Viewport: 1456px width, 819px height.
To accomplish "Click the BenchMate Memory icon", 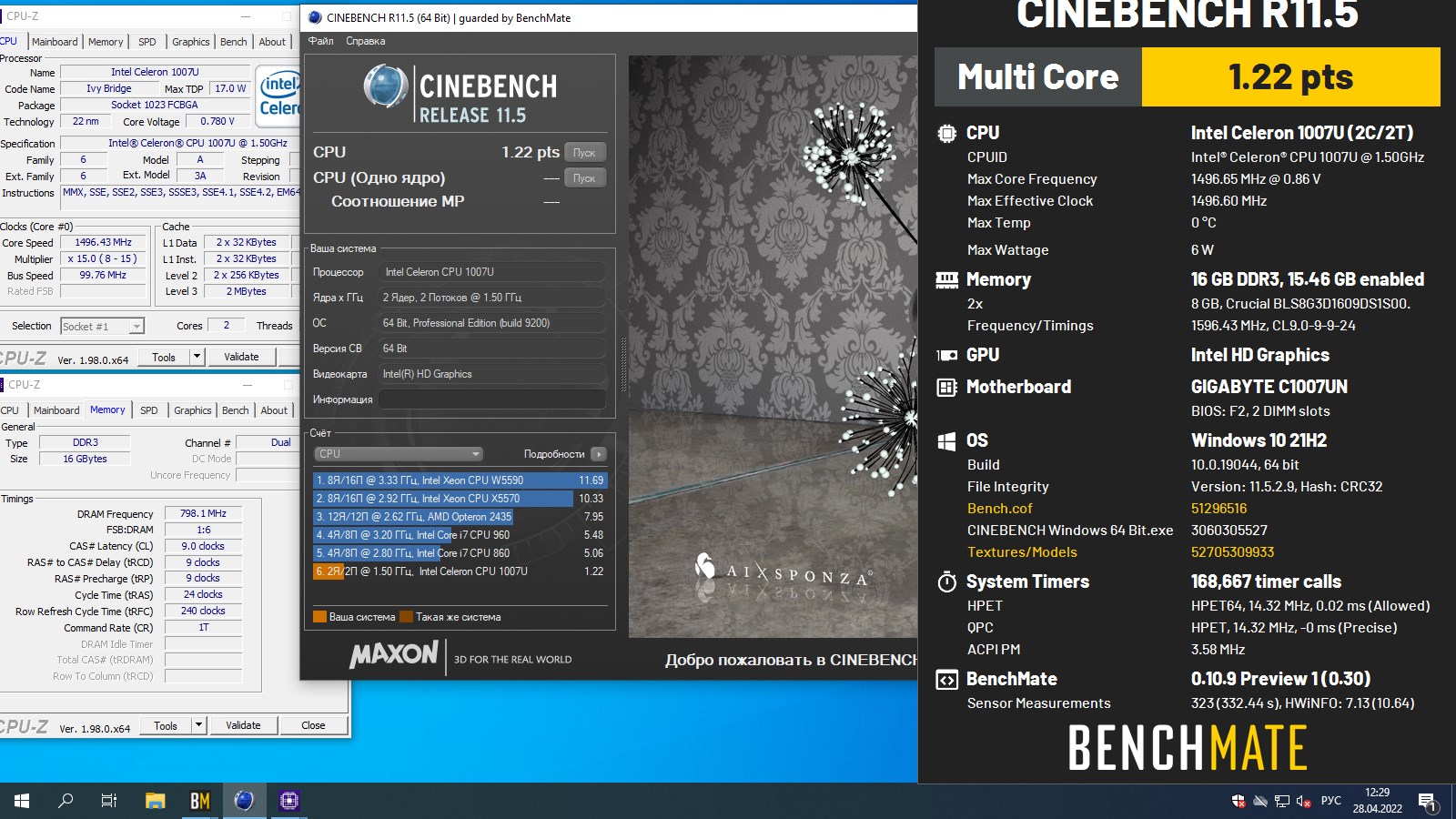I will pyautogui.click(x=946, y=280).
